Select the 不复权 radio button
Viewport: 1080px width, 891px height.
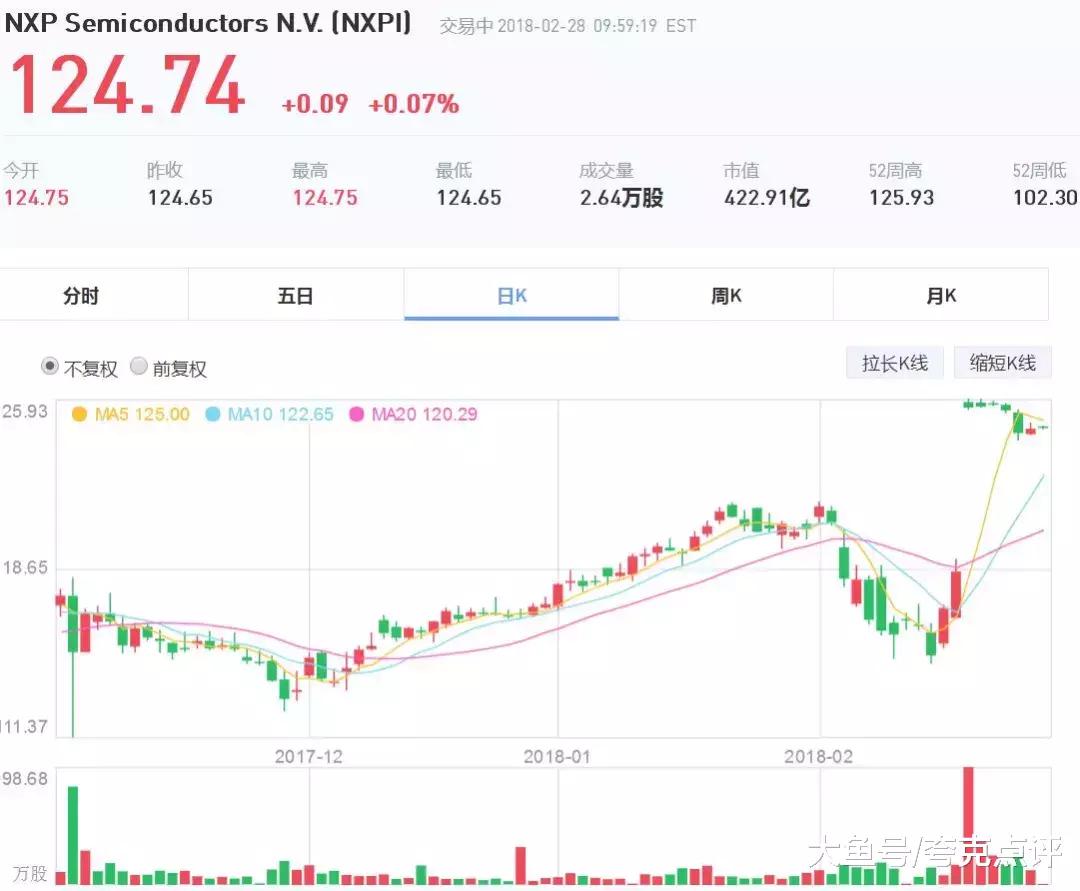click(x=50, y=366)
